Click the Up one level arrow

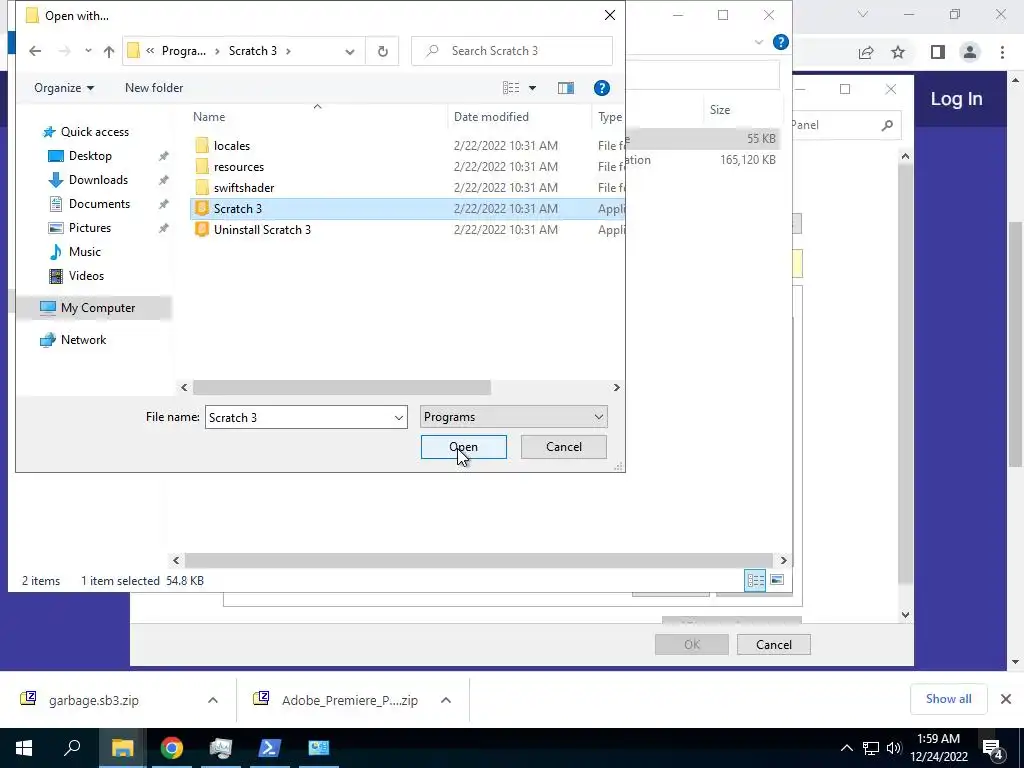click(108, 51)
